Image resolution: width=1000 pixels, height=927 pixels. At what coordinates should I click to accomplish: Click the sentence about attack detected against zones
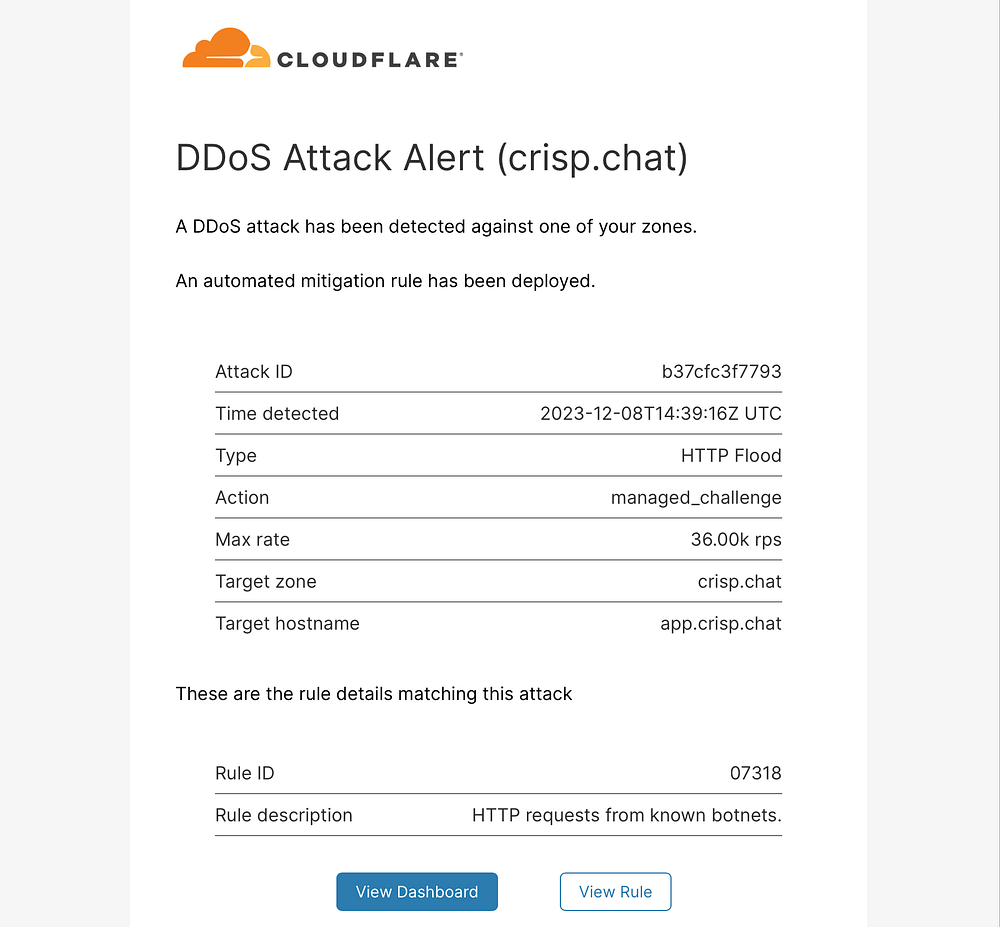pyautogui.click(x=436, y=226)
